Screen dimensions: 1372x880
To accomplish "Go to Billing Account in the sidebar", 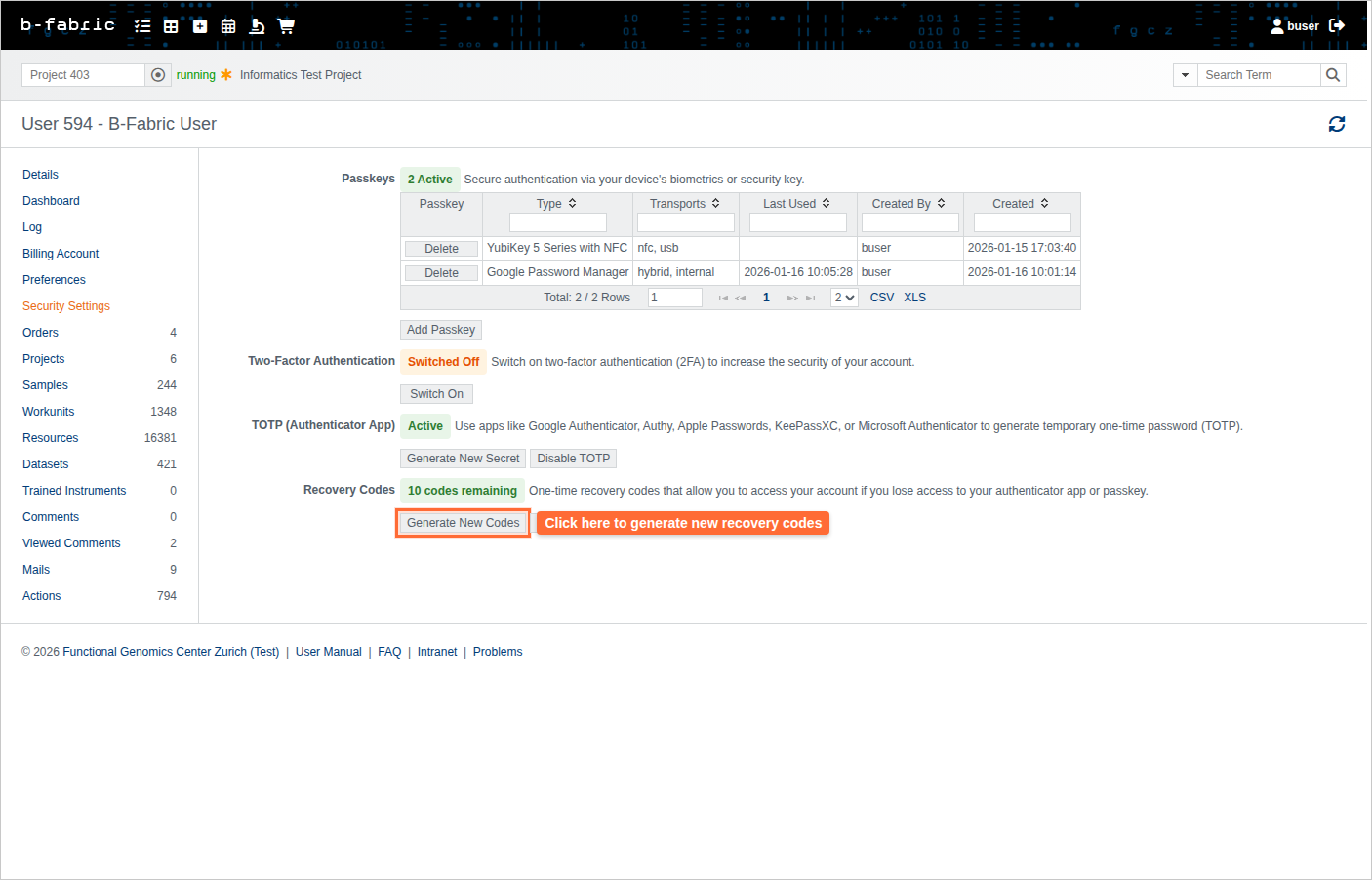I will click(x=61, y=254).
